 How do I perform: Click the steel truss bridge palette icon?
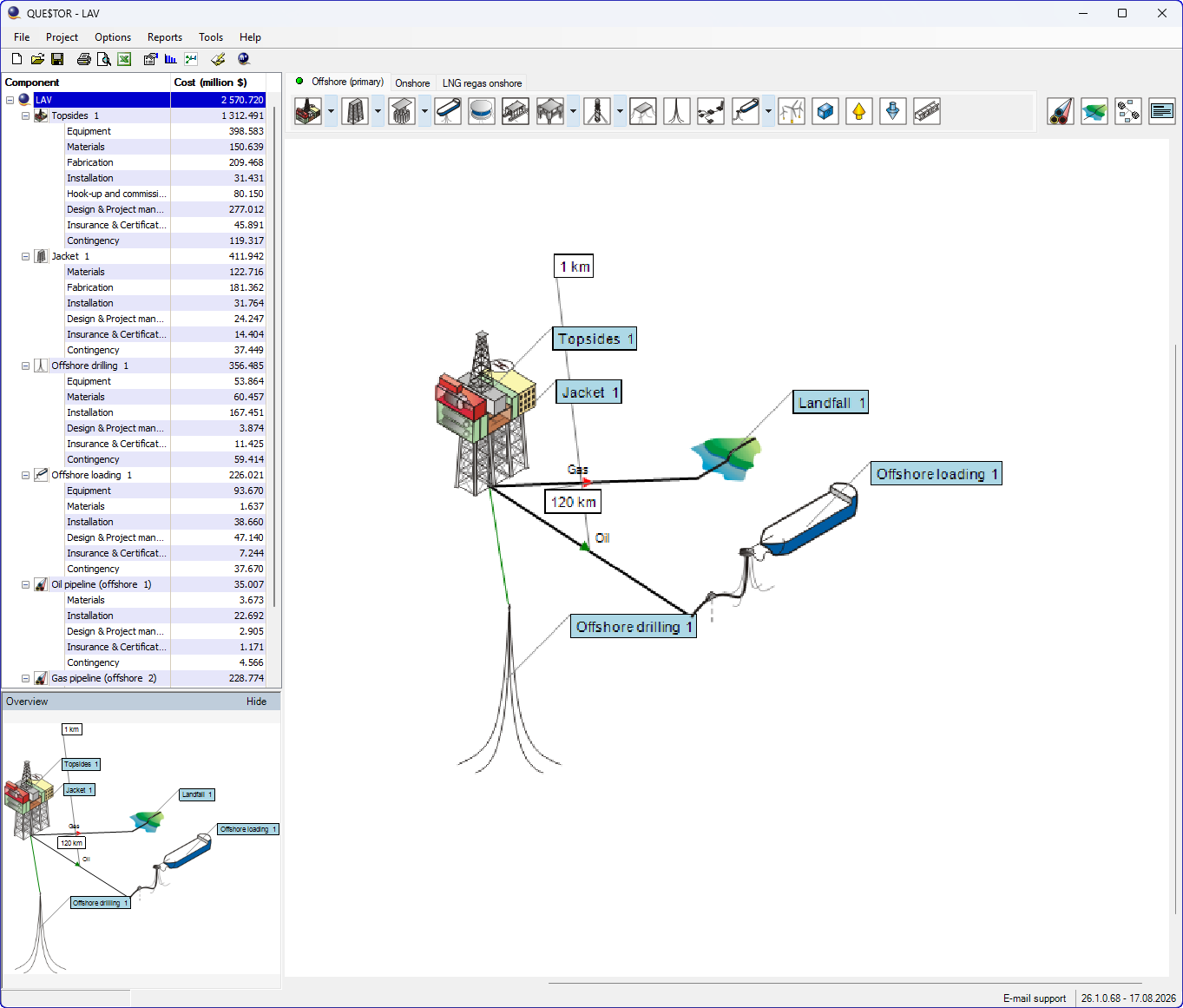coord(927,111)
